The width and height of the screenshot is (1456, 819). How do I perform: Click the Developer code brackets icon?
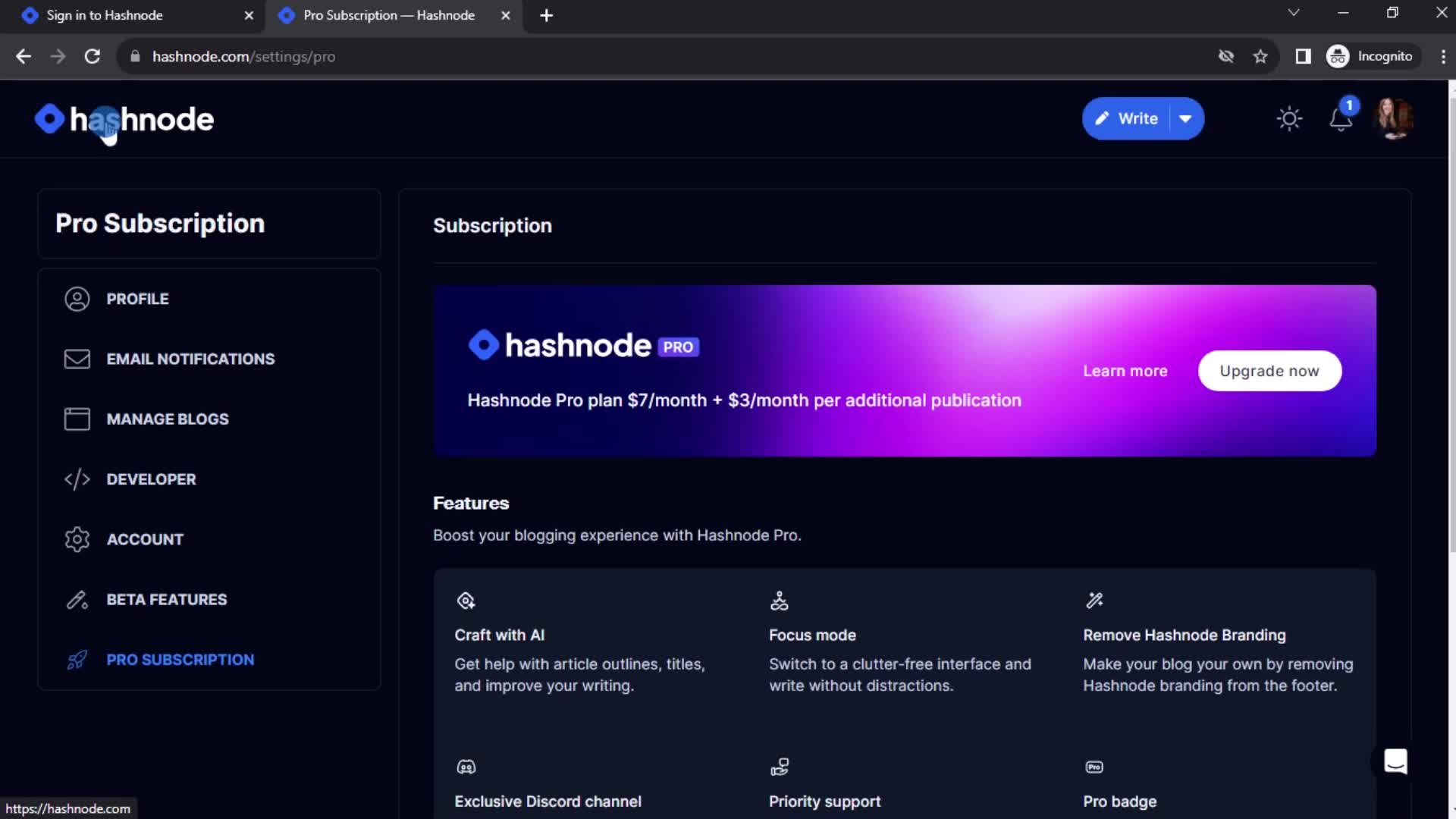(x=77, y=479)
